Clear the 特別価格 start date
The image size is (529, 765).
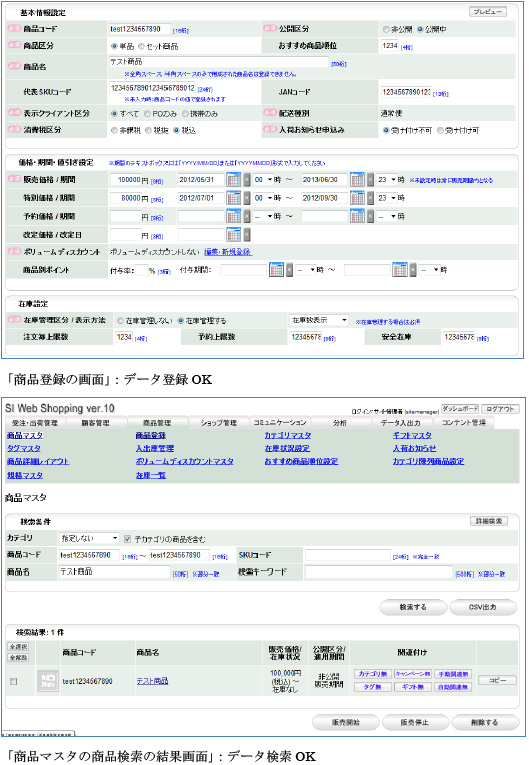[247, 198]
